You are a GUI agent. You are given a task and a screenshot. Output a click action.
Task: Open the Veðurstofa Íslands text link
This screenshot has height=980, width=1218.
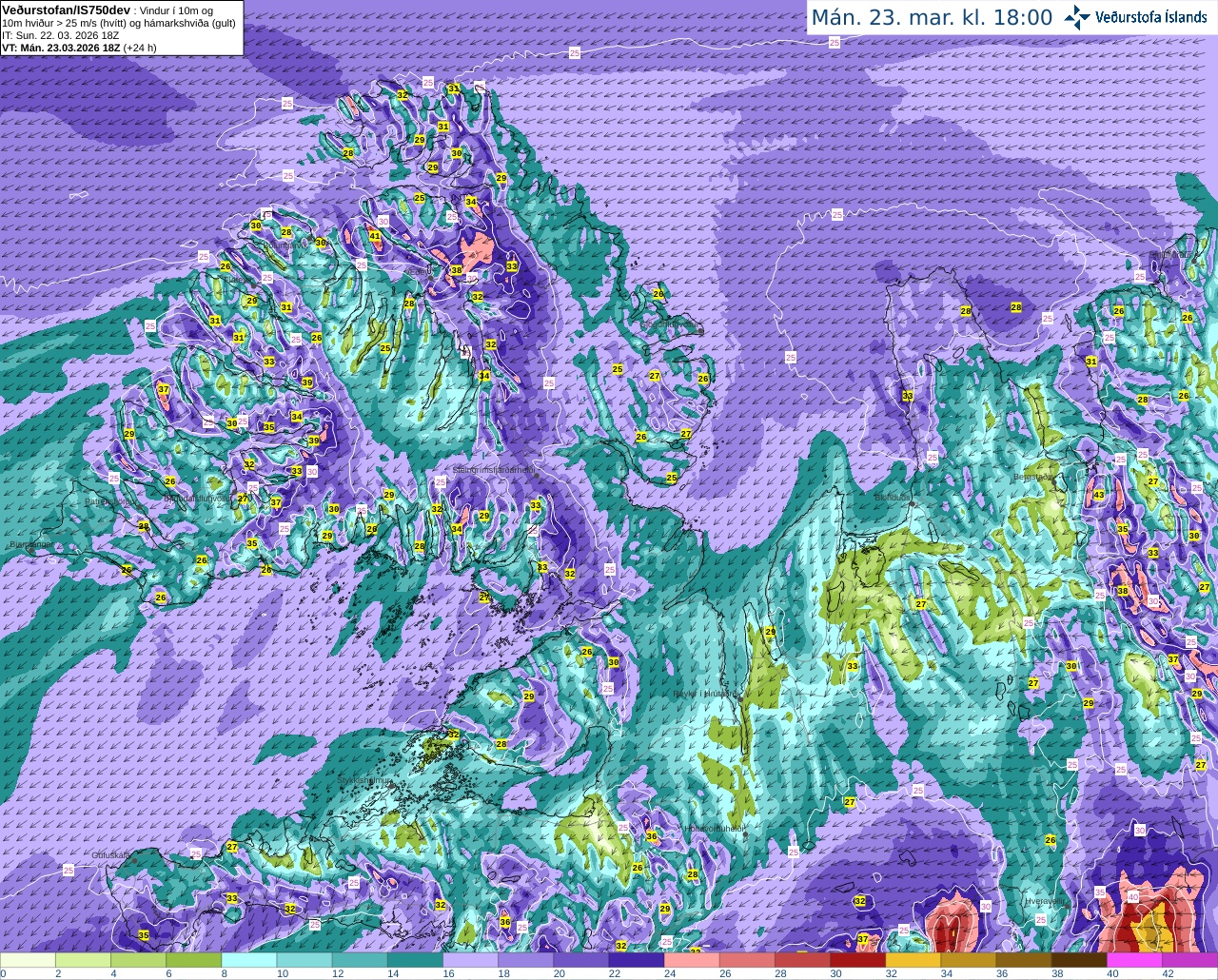pyautogui.click(x=1151, y=16)
